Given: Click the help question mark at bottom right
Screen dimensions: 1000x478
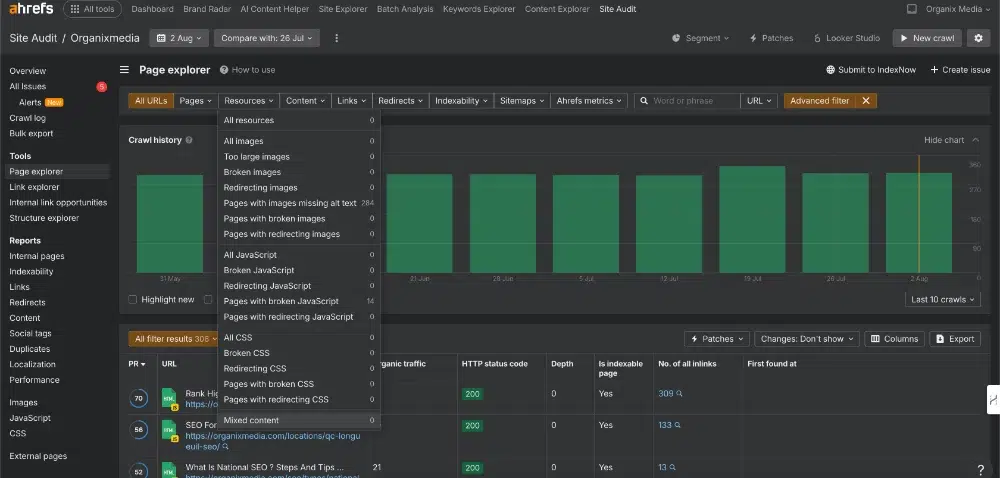Looking at the screenshot, I should pos(981,470).
